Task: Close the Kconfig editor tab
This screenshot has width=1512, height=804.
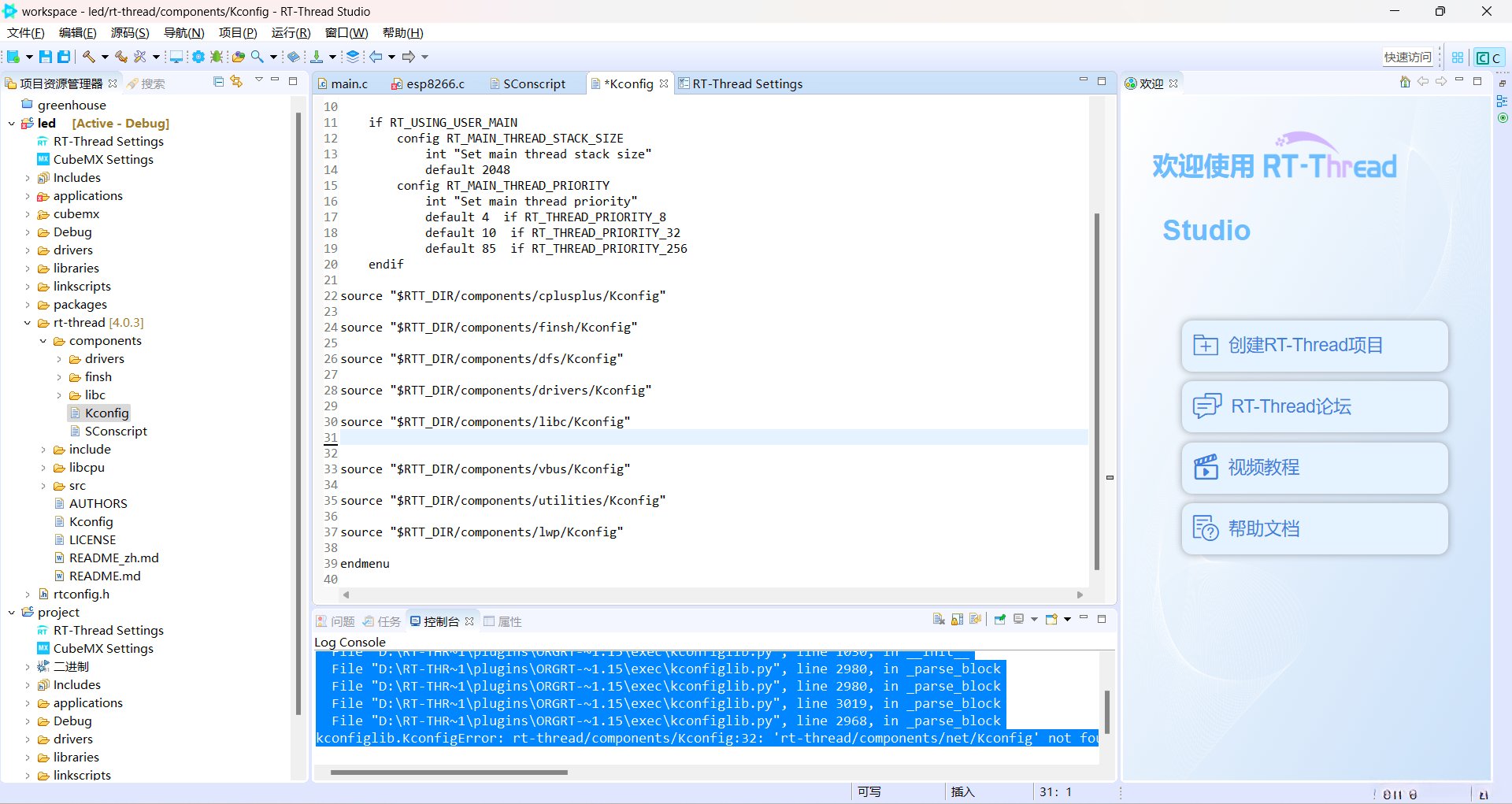Action: [664, 83]
